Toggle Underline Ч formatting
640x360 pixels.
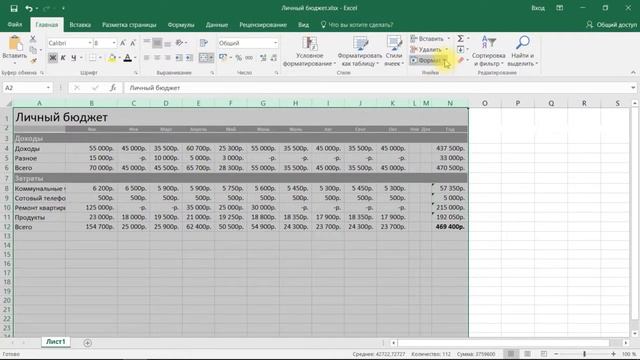point(74,58)
